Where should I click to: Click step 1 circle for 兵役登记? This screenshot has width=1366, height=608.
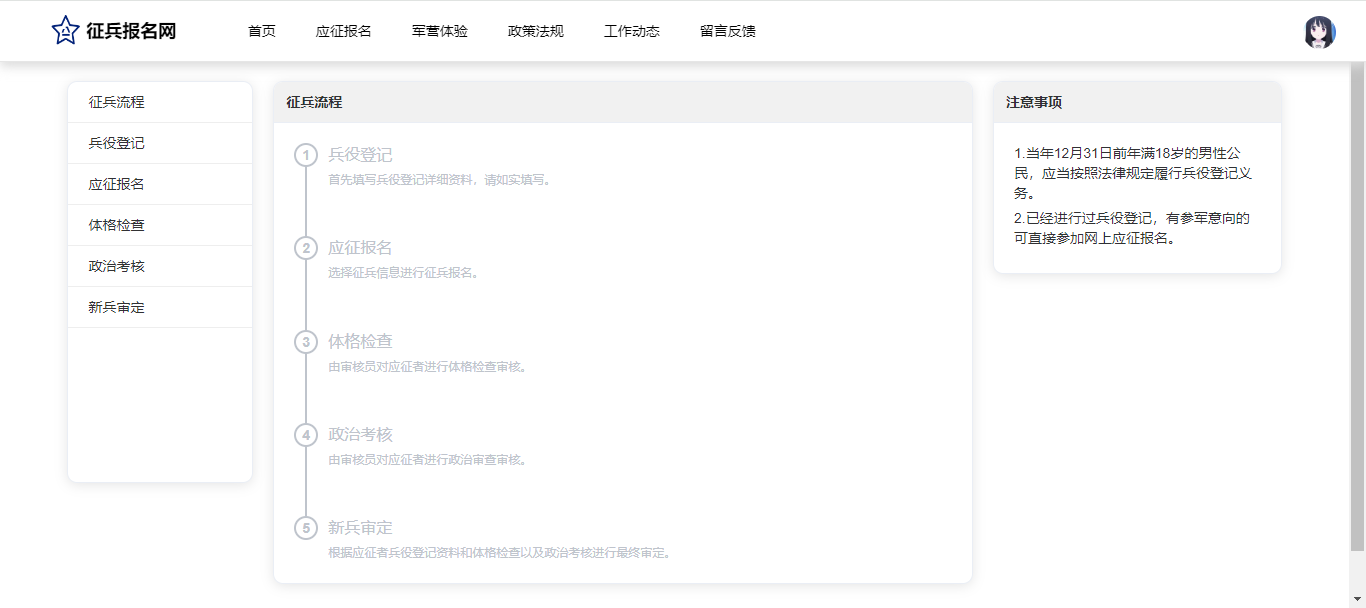click(306, 155)
